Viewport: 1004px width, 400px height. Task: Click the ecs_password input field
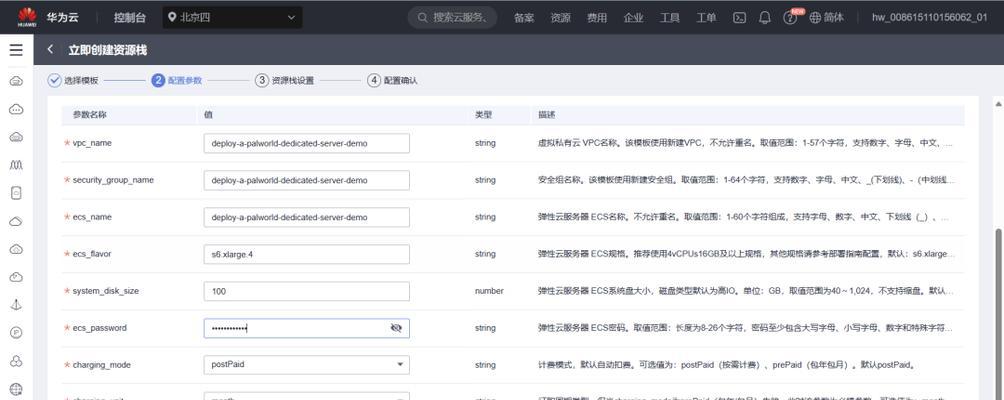pos(307,328)
